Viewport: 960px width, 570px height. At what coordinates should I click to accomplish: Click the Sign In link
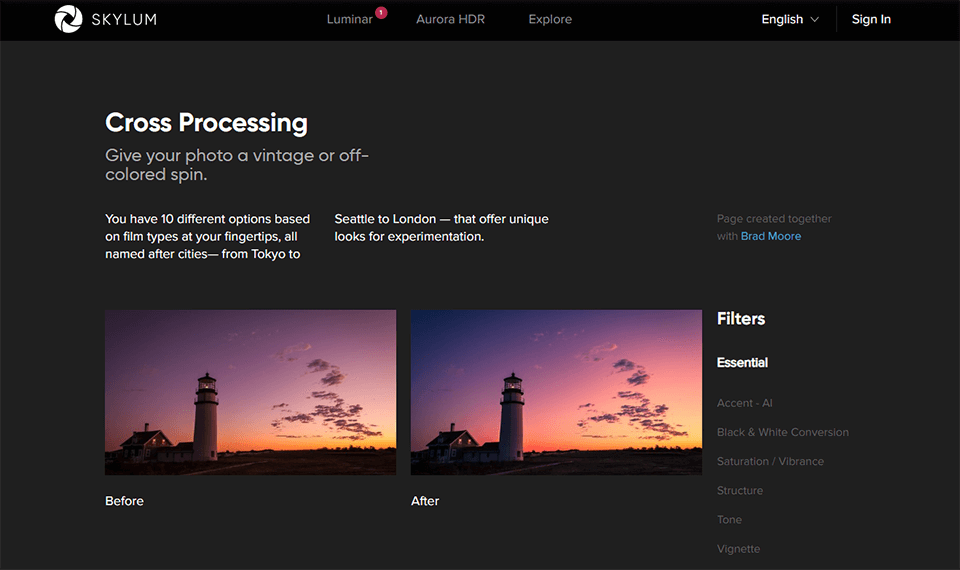(x=871, y=20)
